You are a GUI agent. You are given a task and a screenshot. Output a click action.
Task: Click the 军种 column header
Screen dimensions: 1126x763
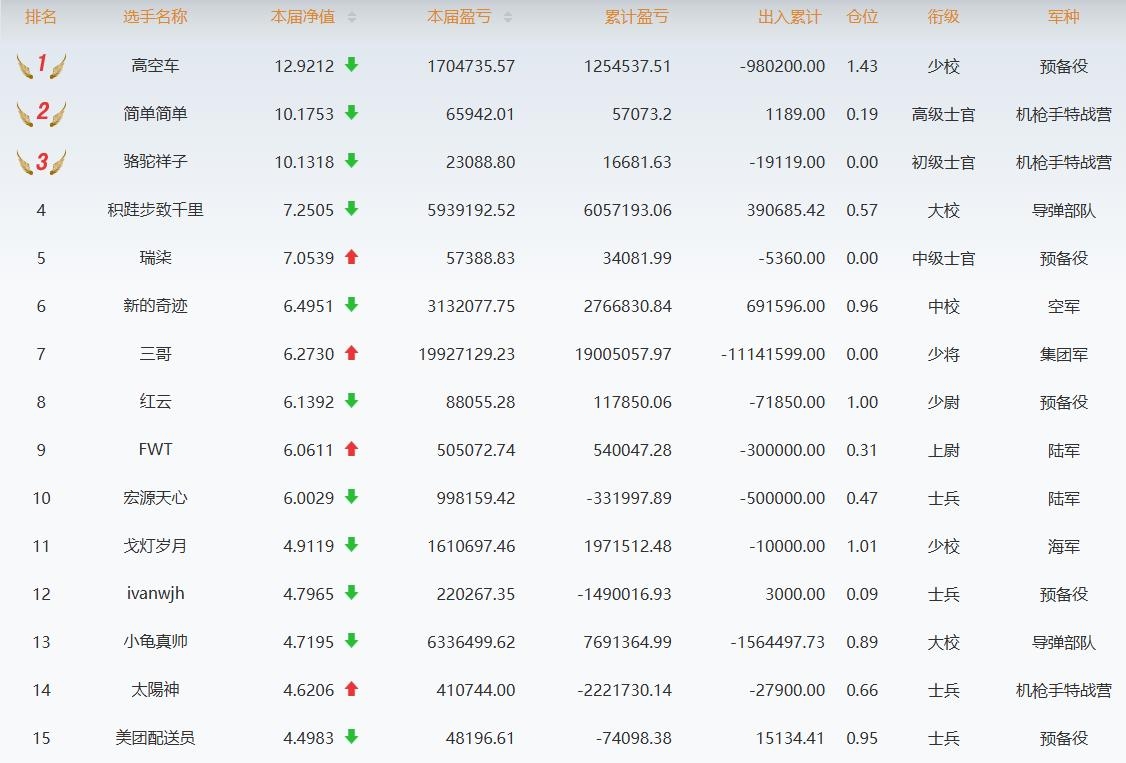(x=1063, y=17)
